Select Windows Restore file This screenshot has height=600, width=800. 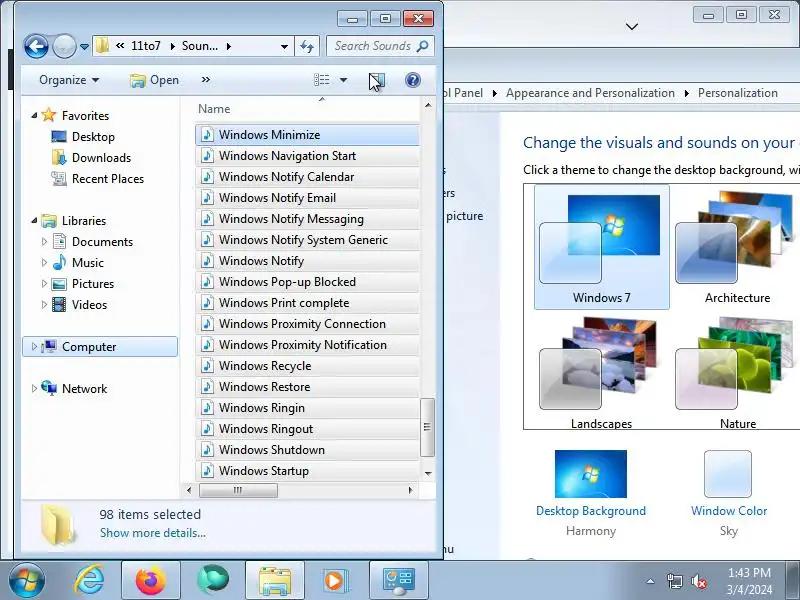(307, 387)
